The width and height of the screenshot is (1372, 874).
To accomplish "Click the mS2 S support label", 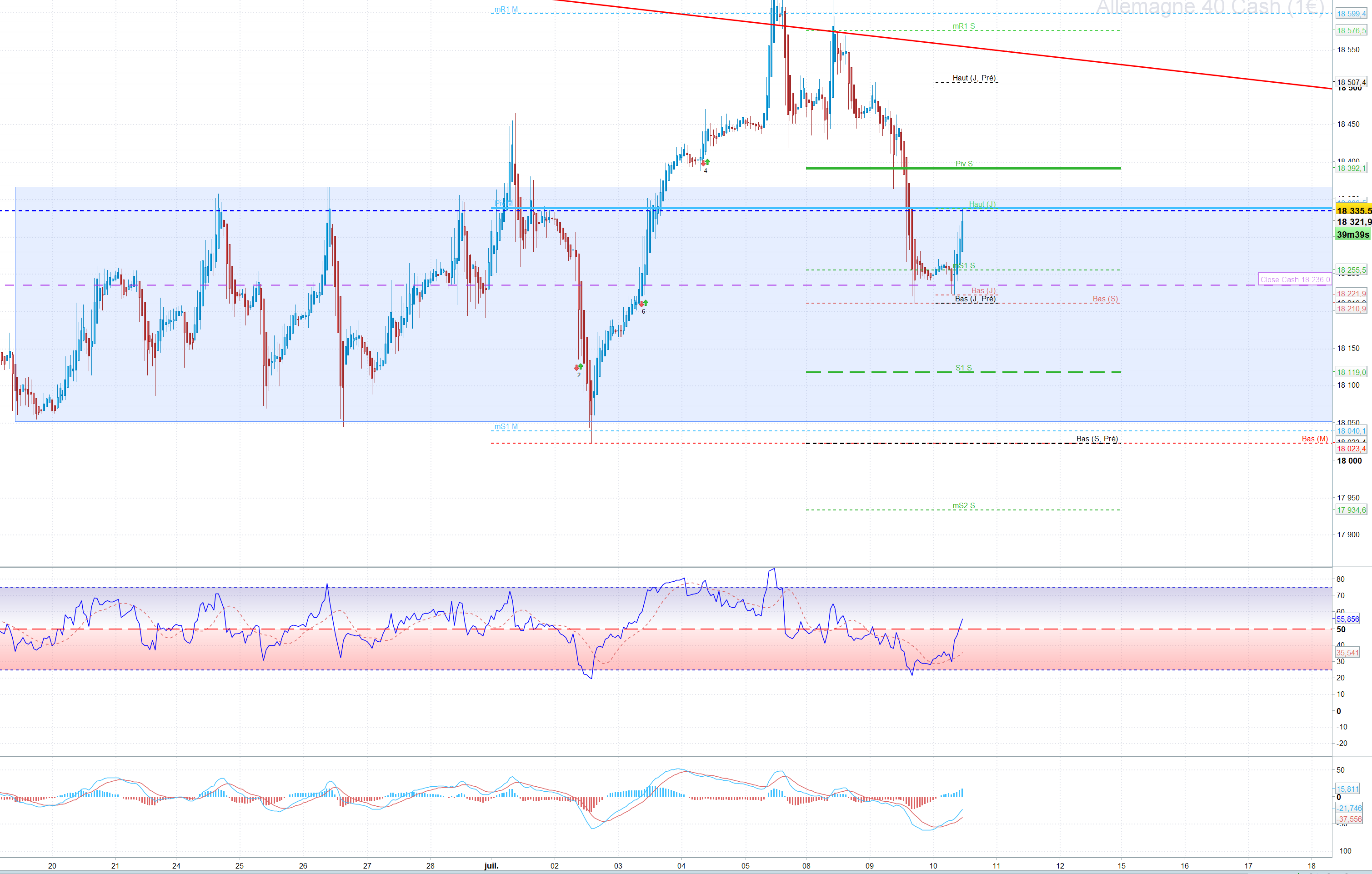I will click(x=963, y=505).
